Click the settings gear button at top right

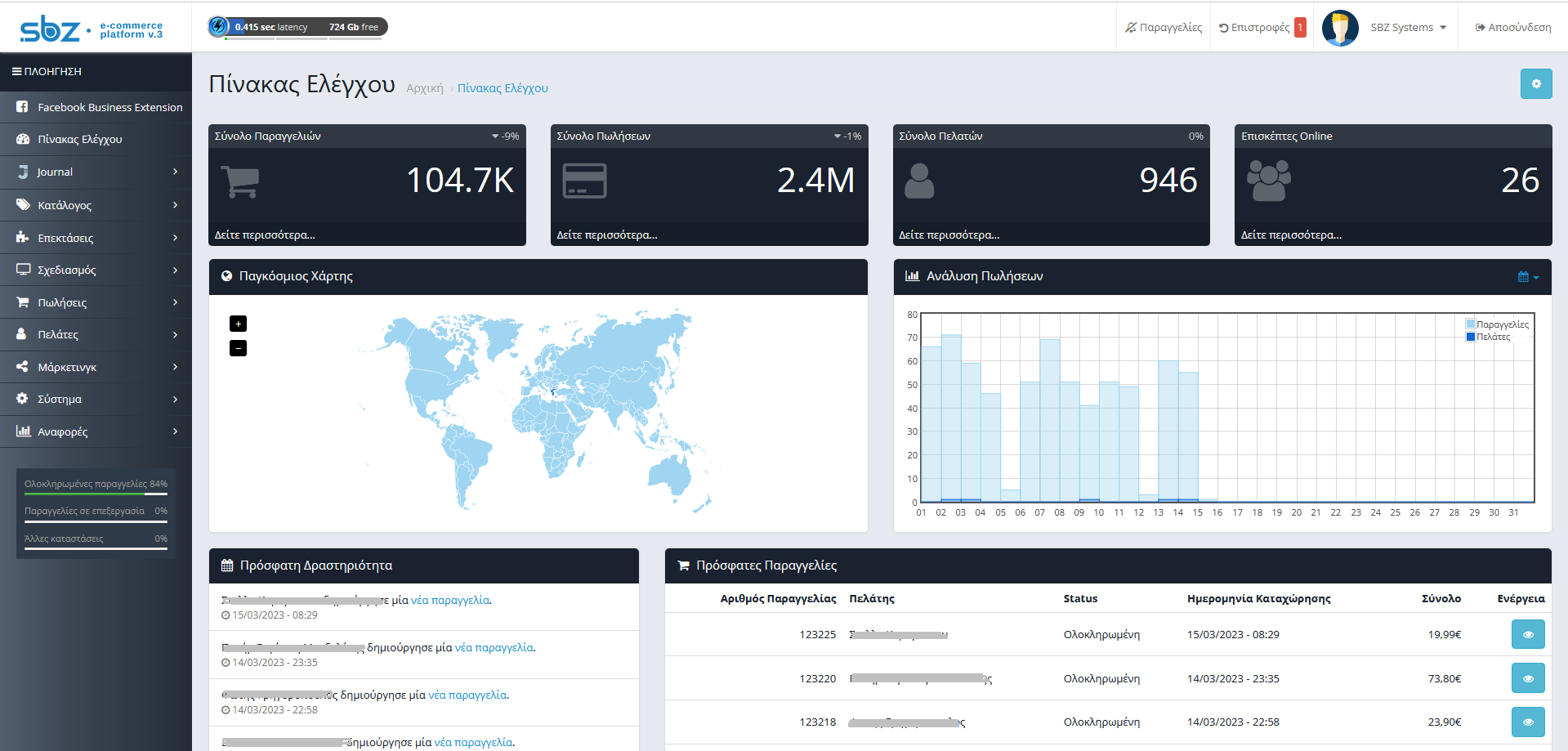(1535, 84)
